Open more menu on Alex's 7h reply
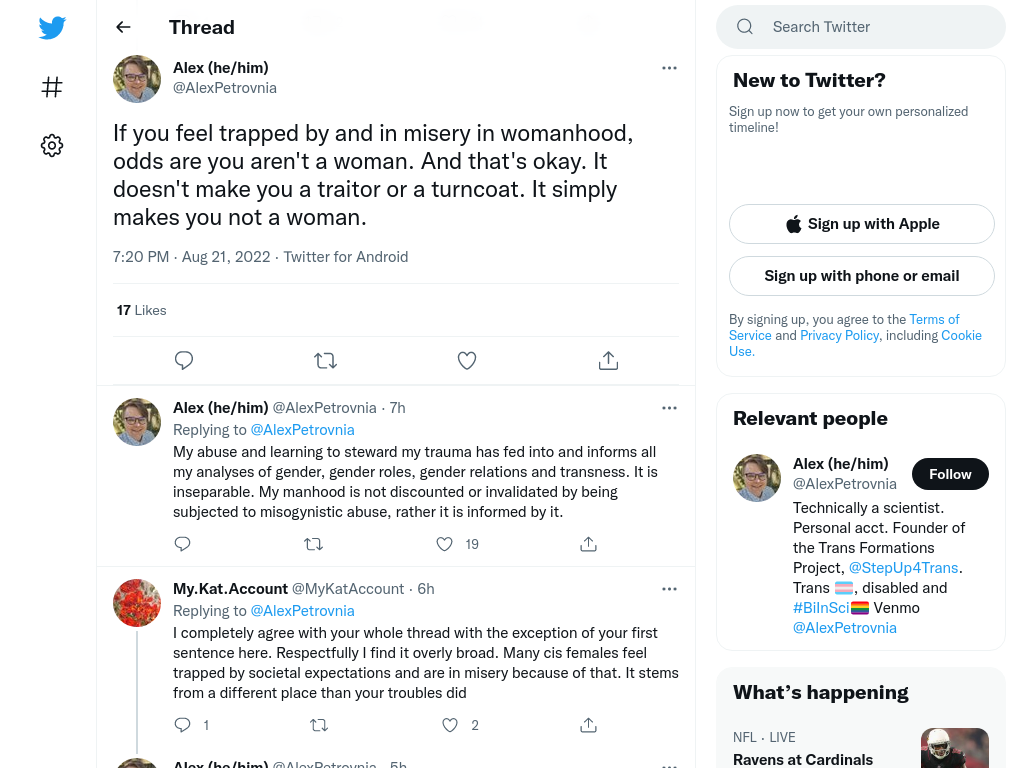The image size is (1024, 768). 669,408
